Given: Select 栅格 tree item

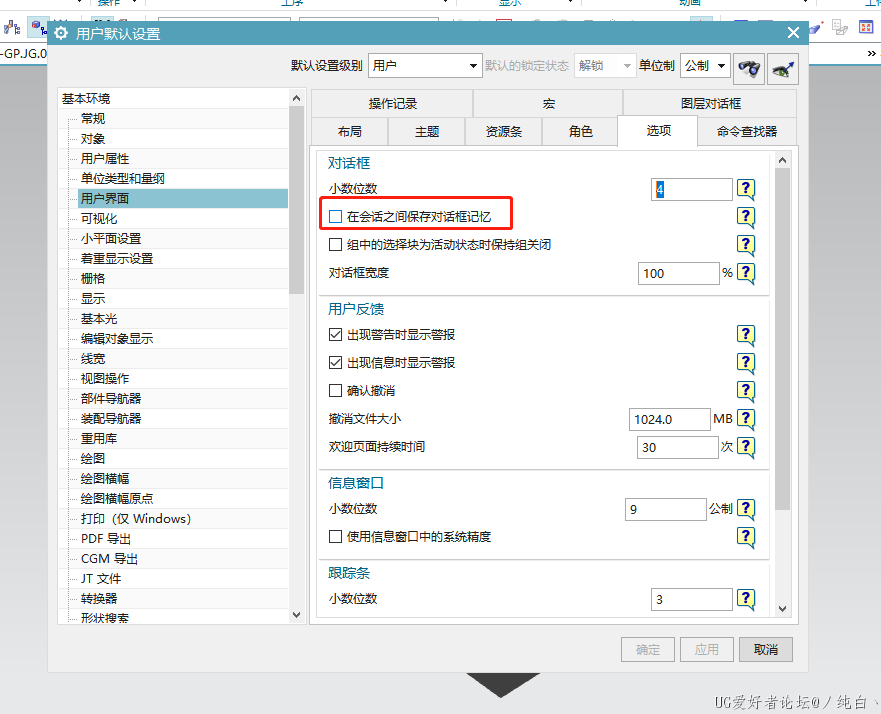Looking at the screenshot, I should pyautogui.click(x=93, y=279).
